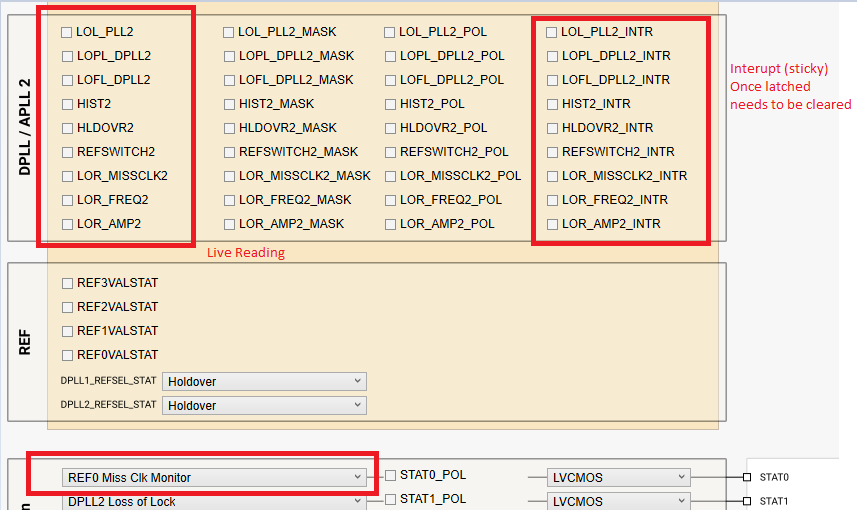
Task: Enable LOR_MISSCLK2_POL checkbox
Action: [390, 177]
